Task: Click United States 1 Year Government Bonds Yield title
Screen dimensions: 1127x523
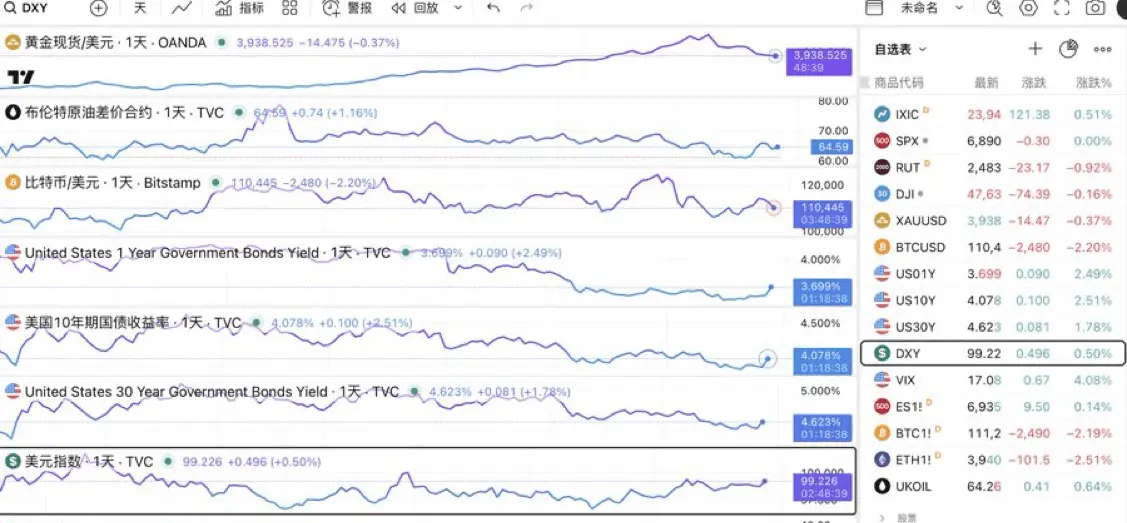Action: tap(208, 253)
